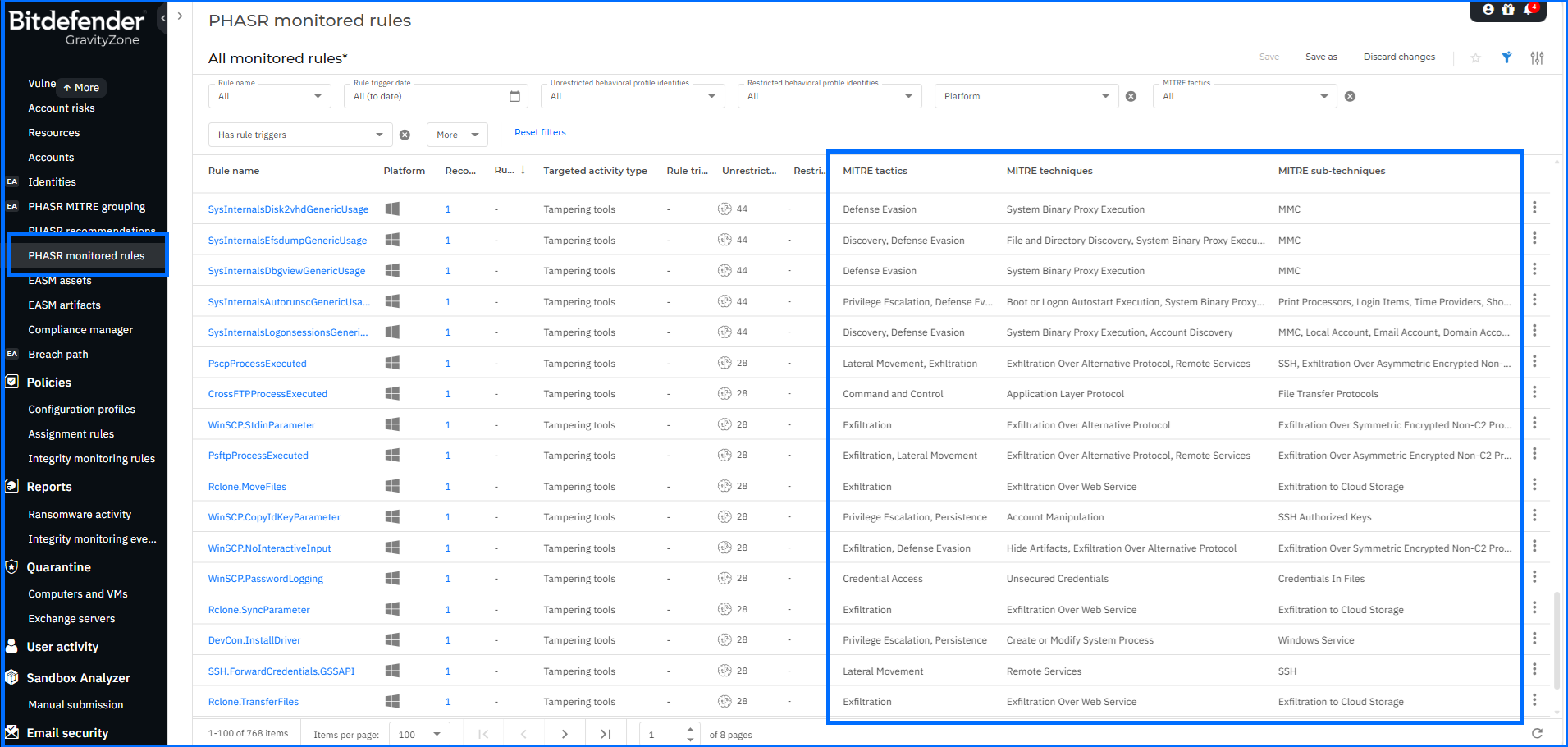Expand Unrestricted behavioral profile identities dropdown
1568x747 pixels.
[x=633, y=96]
